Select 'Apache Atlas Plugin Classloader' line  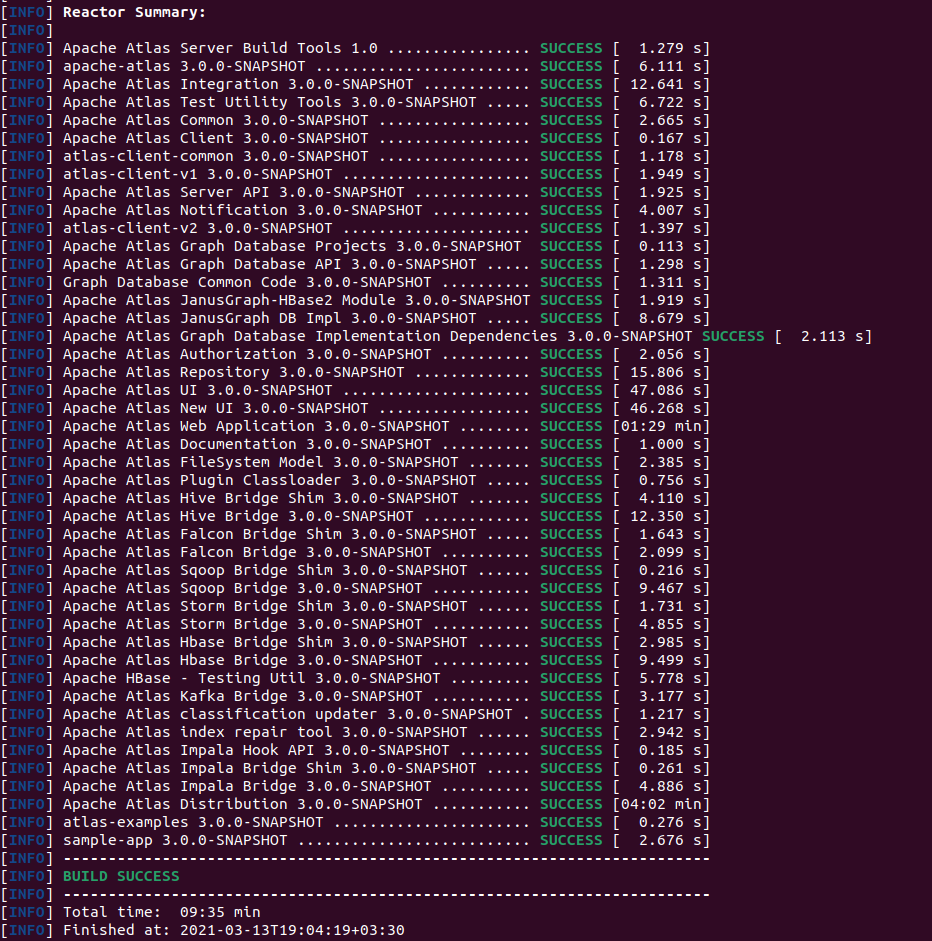(x=269, y=480)
